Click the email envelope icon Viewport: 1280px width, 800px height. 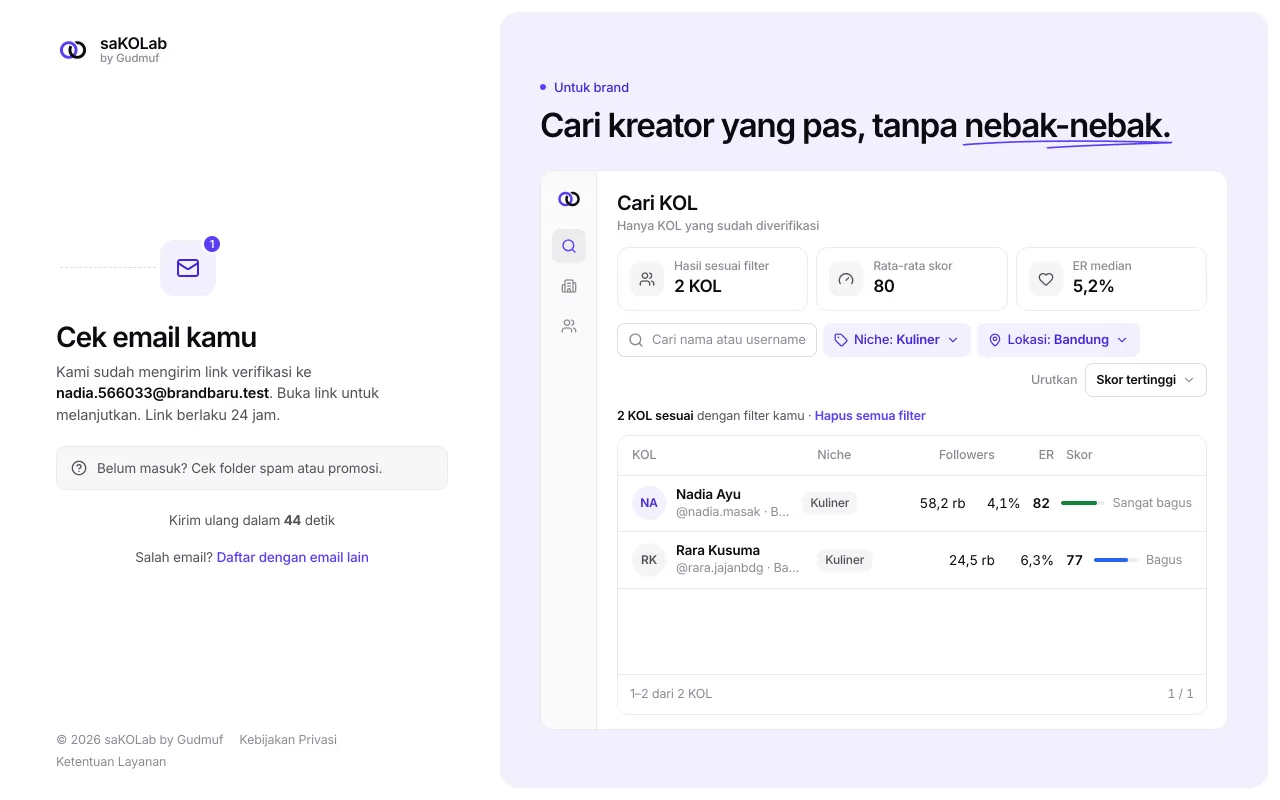(188, 268)
